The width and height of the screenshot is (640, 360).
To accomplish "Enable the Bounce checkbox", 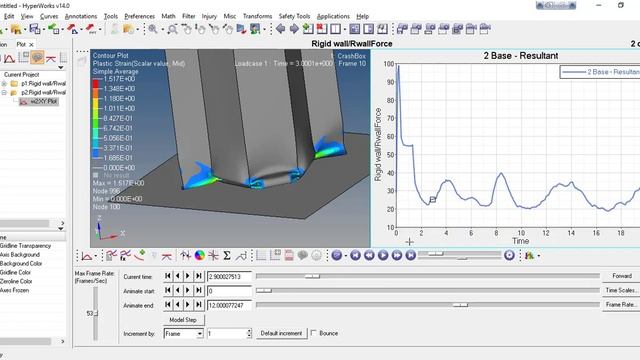I will click(x=313, y=333).
